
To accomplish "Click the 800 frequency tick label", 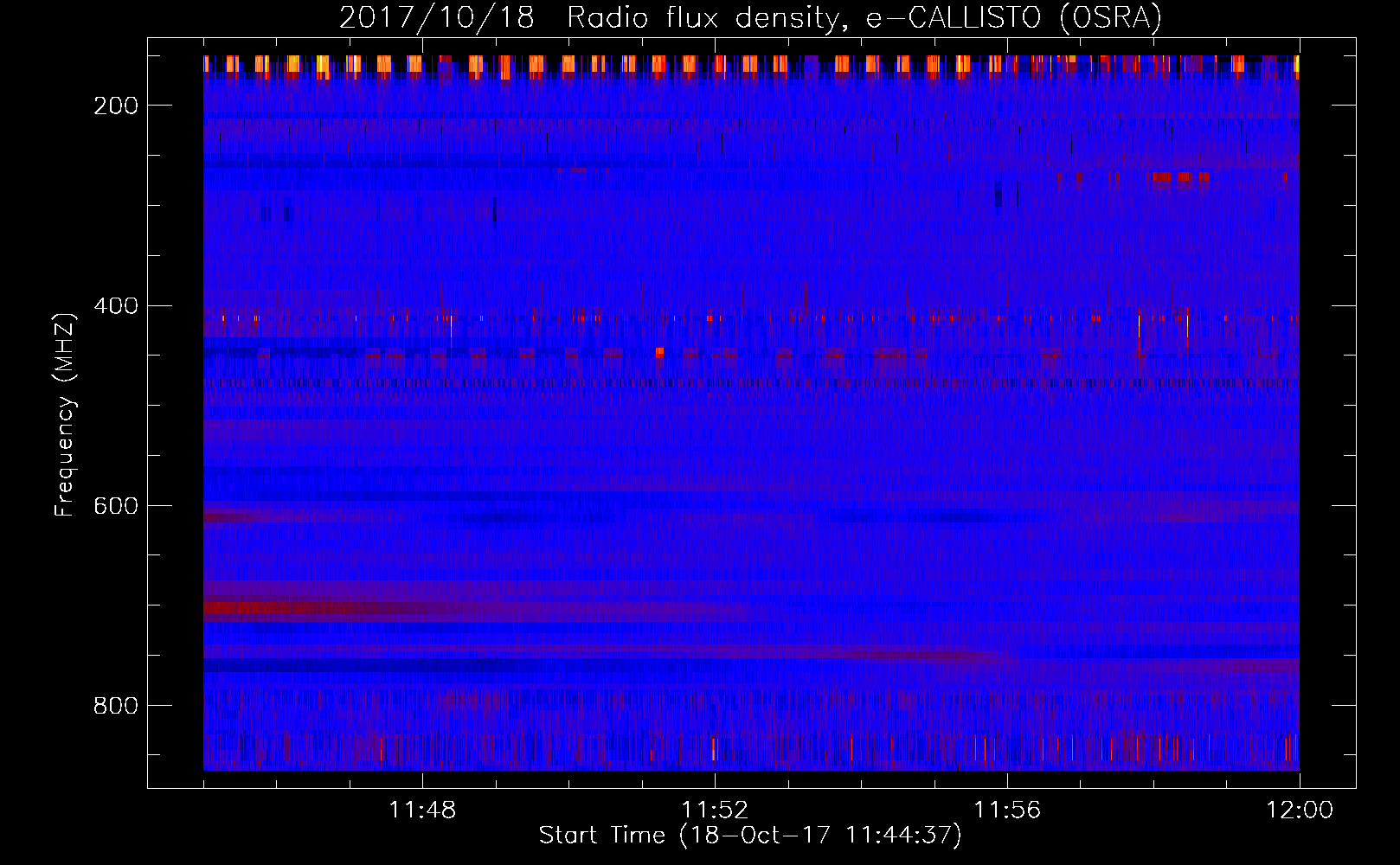I will 116,706.
